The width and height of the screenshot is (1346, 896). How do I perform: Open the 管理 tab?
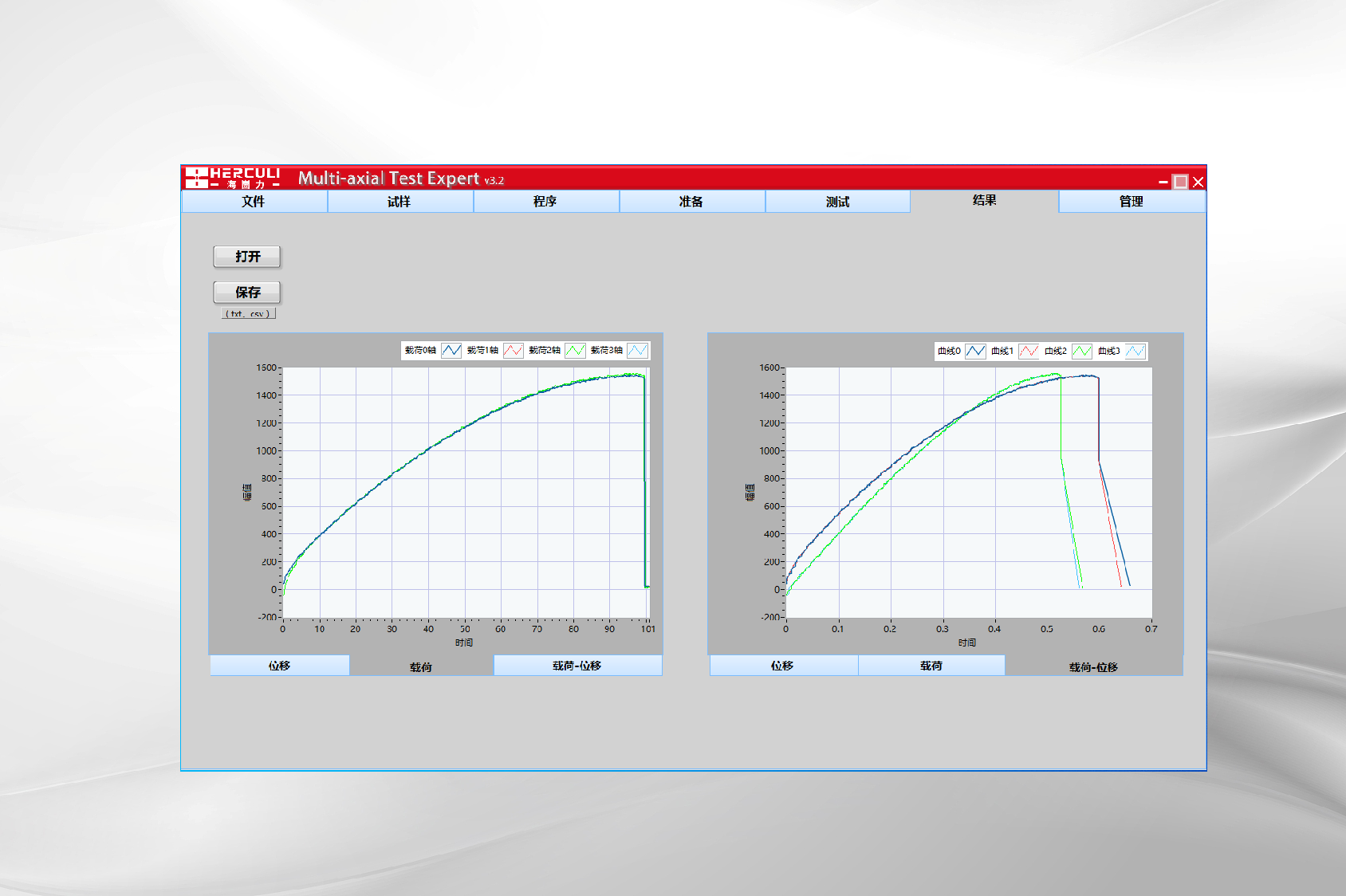(x=1131, y=202)
